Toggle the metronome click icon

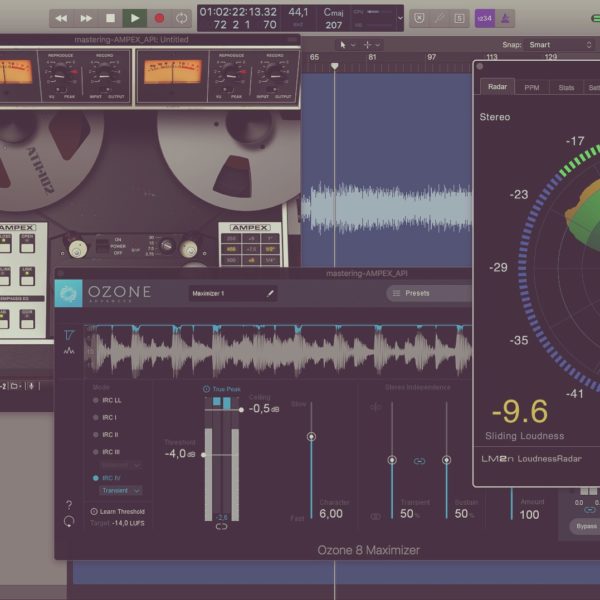coord(505,18)
